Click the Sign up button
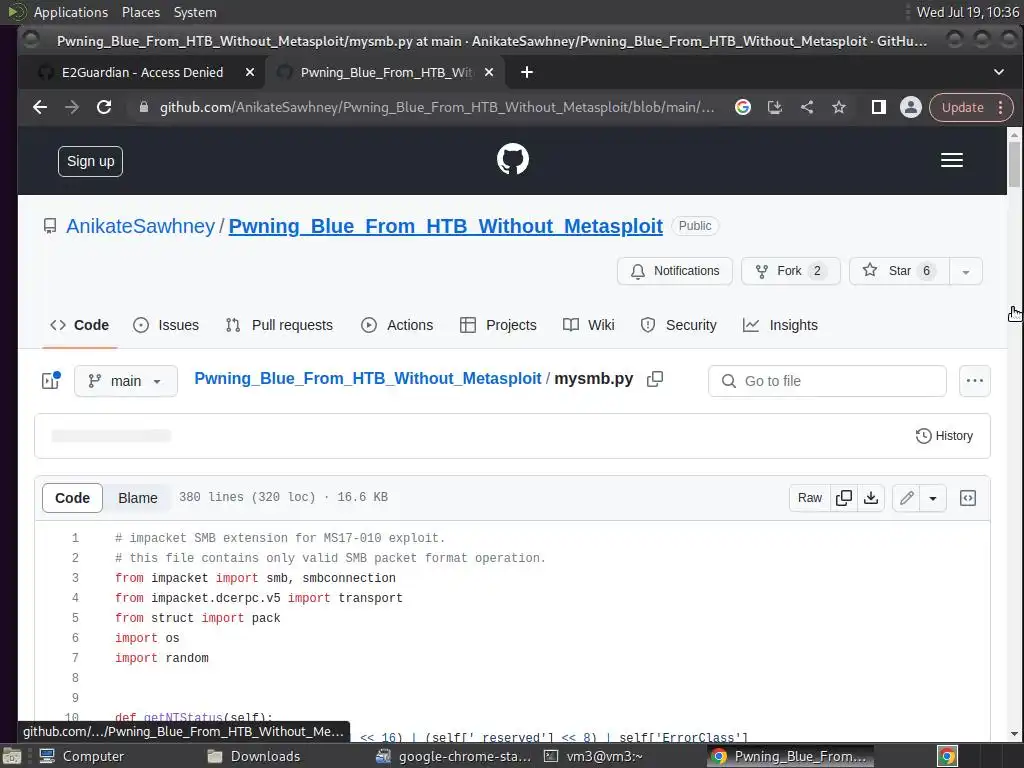This screenshot has width=1024, height=768. tap(90, 161)
